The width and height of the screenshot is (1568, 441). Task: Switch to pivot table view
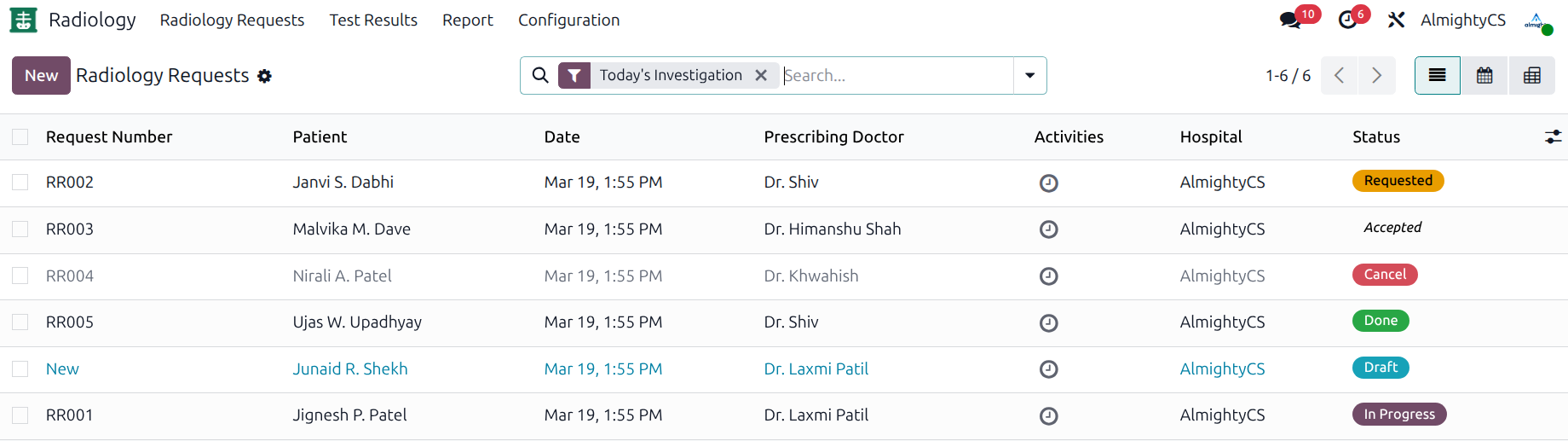coord(1532,75)
